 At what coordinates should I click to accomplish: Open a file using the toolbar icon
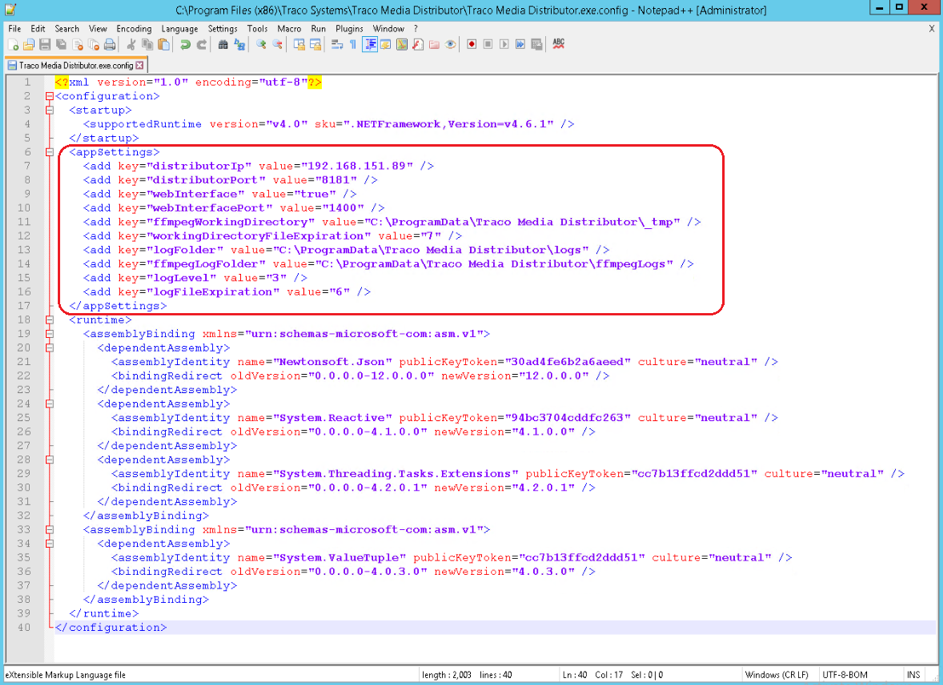(x=27, y=44)
